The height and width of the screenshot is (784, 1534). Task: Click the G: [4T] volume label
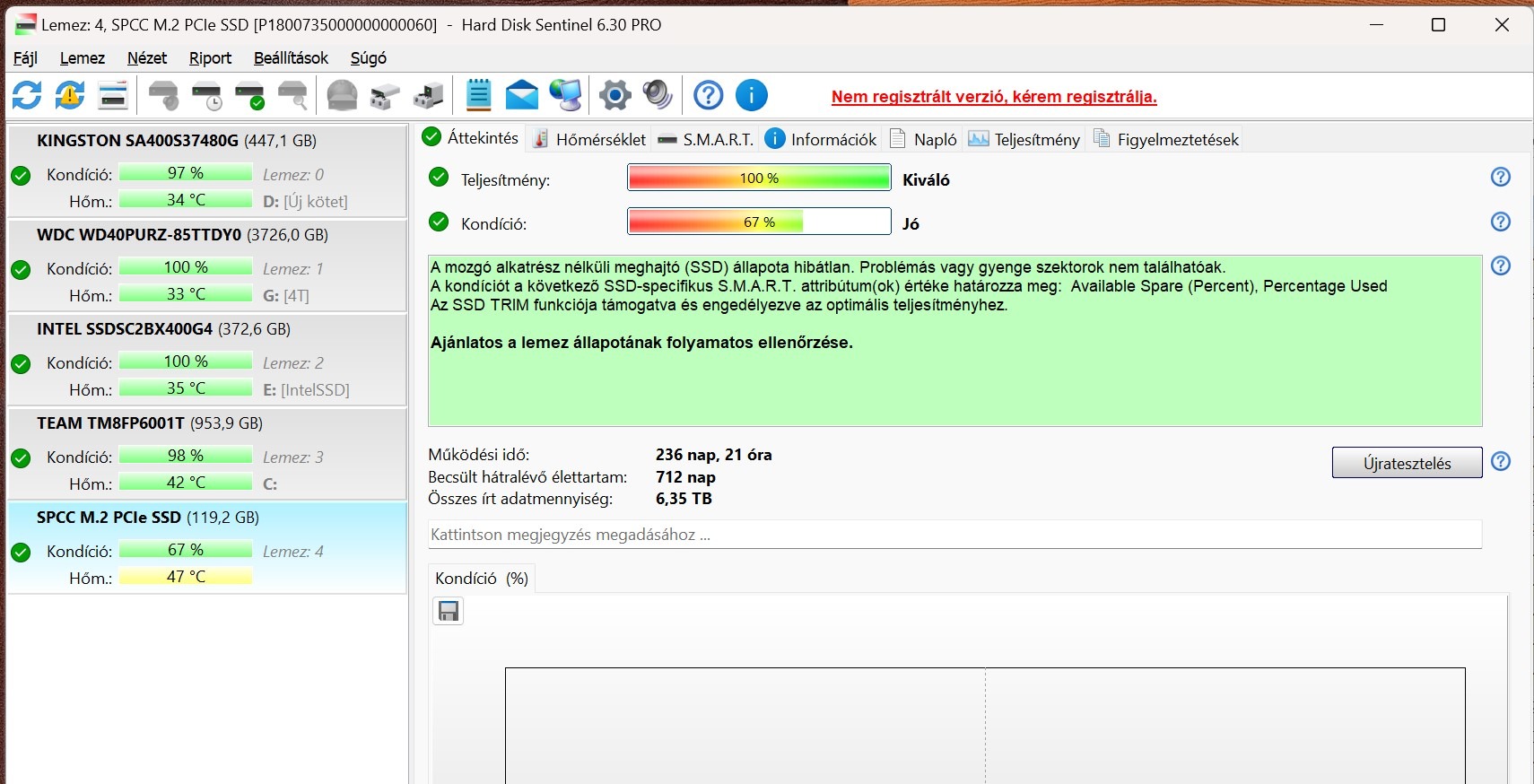click(285, 295)
